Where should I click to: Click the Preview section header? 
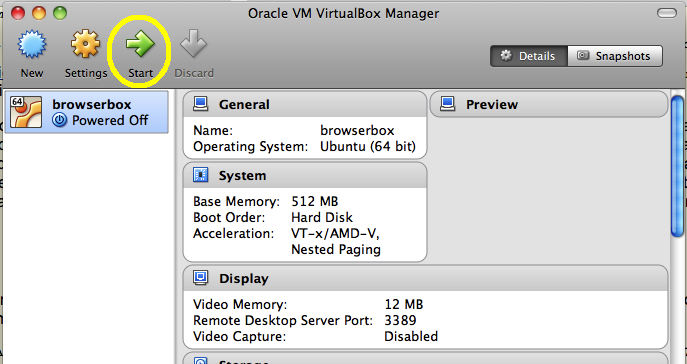pos(549,104)
